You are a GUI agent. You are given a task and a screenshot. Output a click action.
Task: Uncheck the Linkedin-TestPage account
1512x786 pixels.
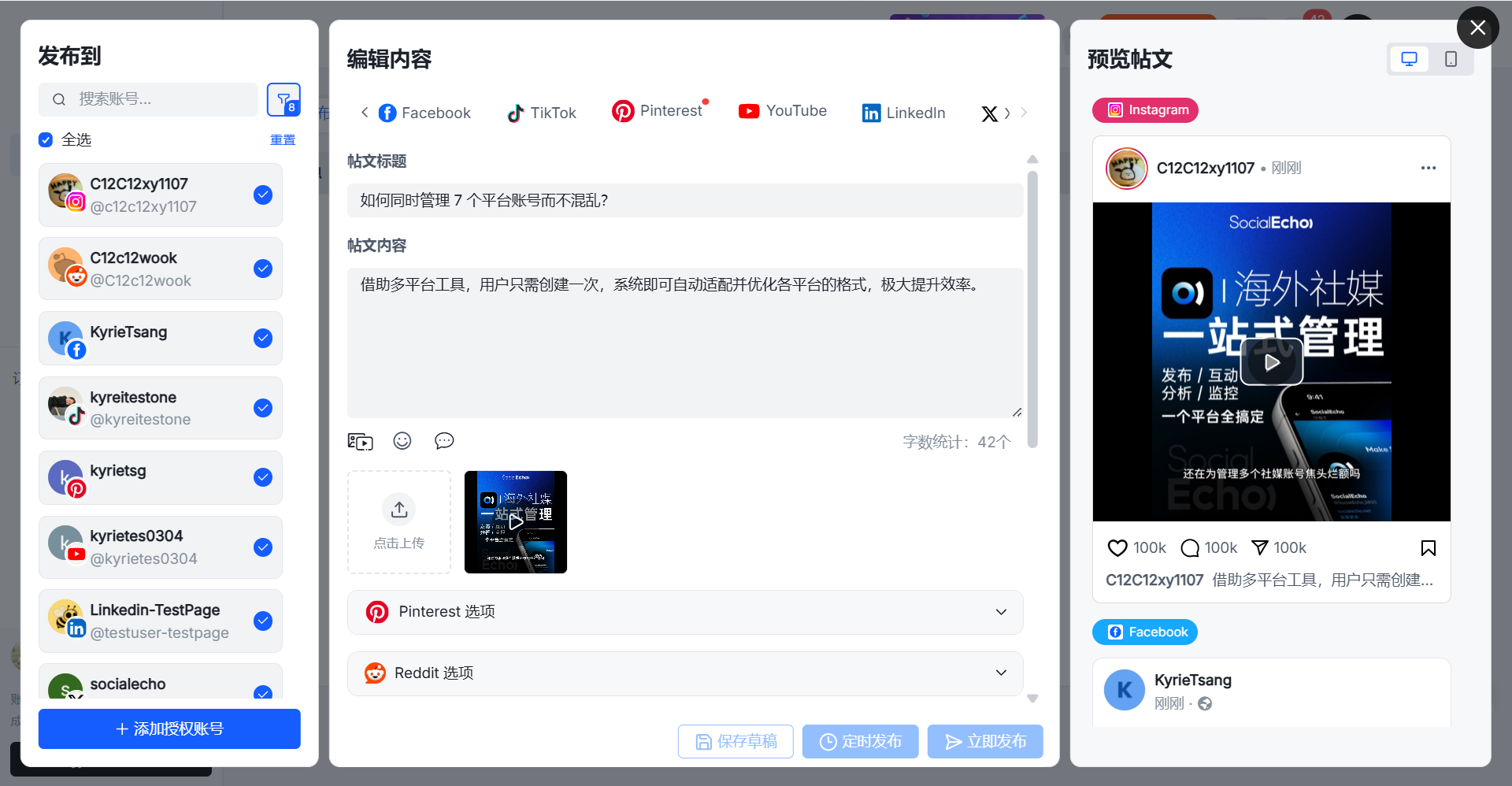click(x=263, y=621)
